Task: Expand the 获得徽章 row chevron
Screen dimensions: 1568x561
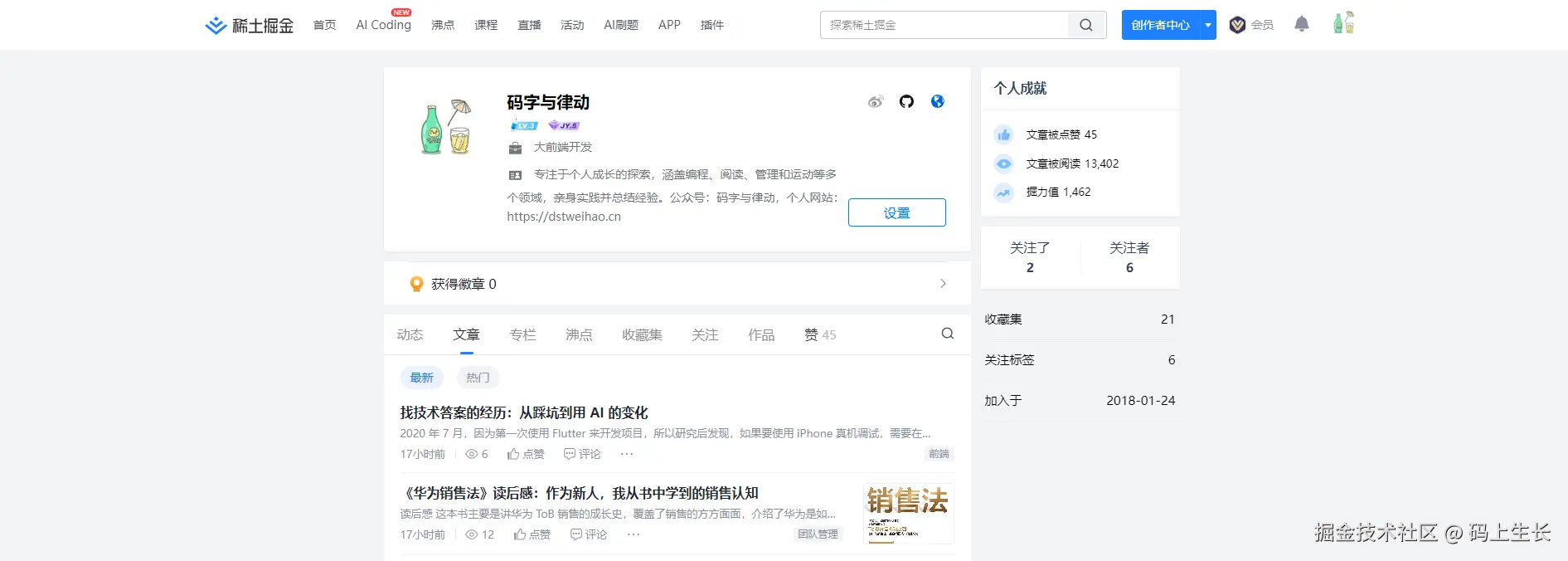Action: tap(943, 284)
